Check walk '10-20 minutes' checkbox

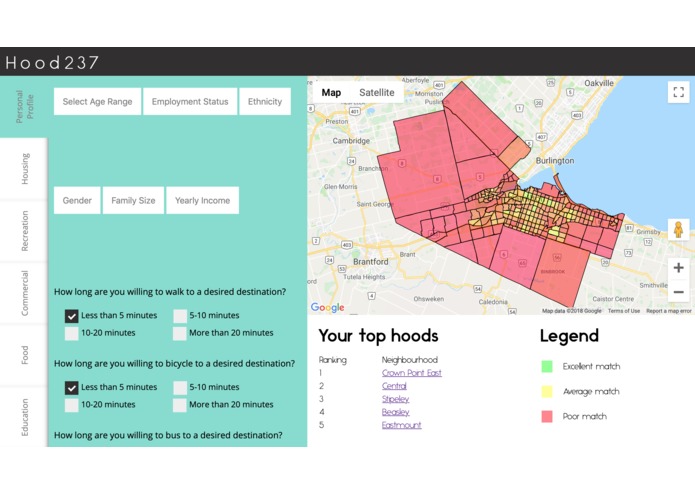[x=71, y=333]
